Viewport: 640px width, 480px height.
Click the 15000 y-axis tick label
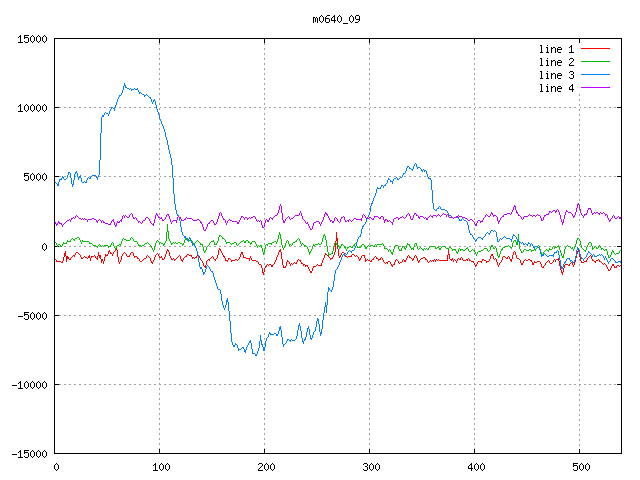(30, 39)
